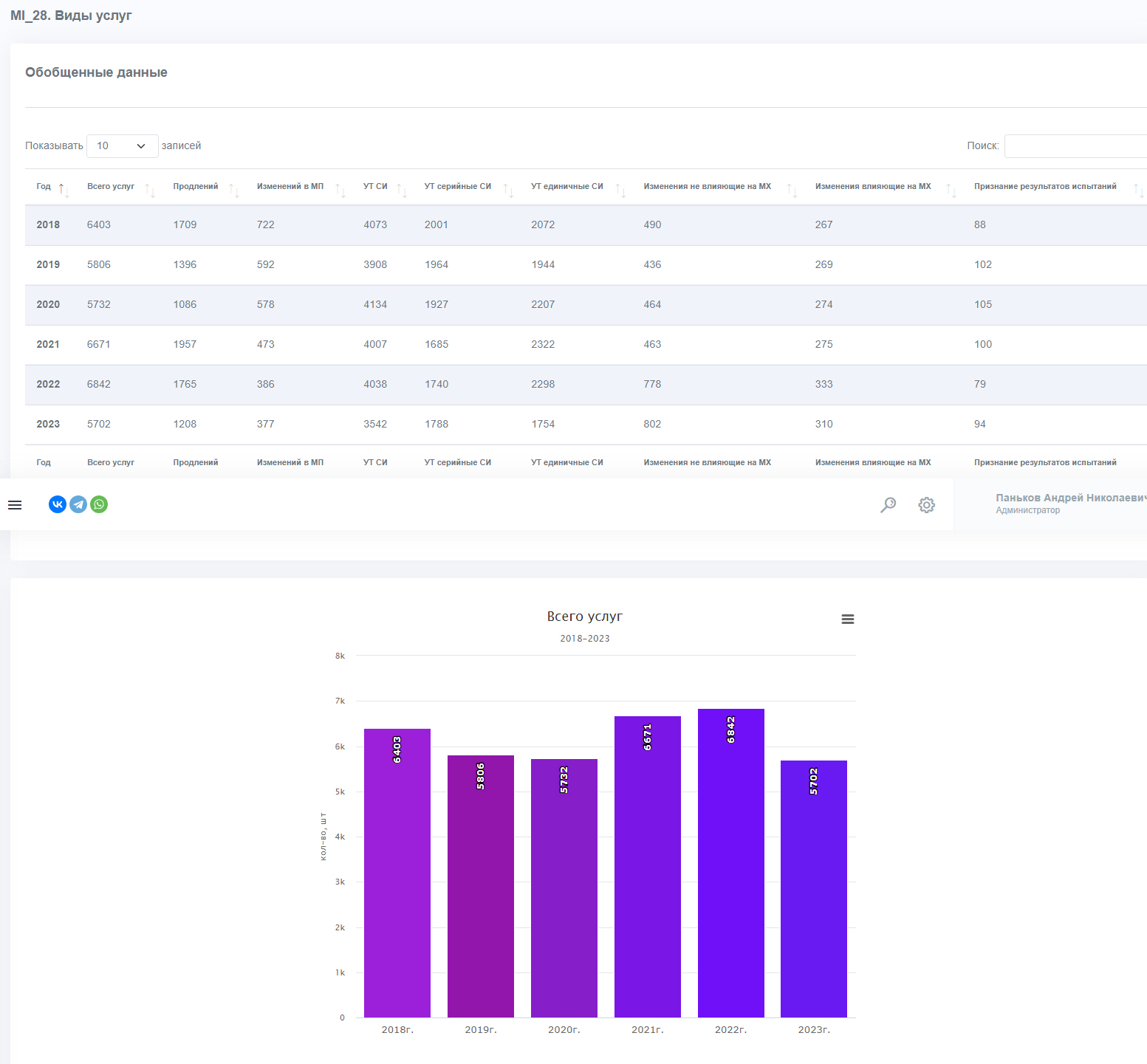Open the hamburger navigation menu

pyautogui.click(x=15, y=505)
